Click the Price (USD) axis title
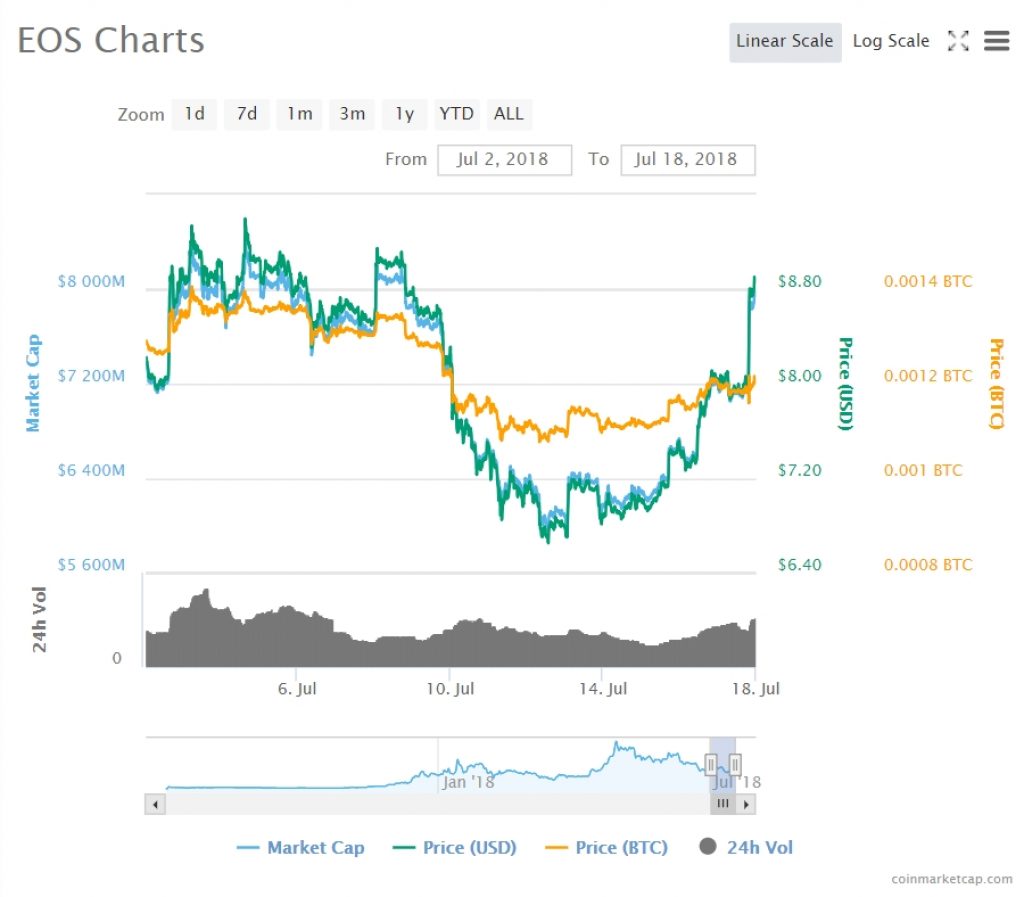 pyautogui.click(x=846, y=384)
